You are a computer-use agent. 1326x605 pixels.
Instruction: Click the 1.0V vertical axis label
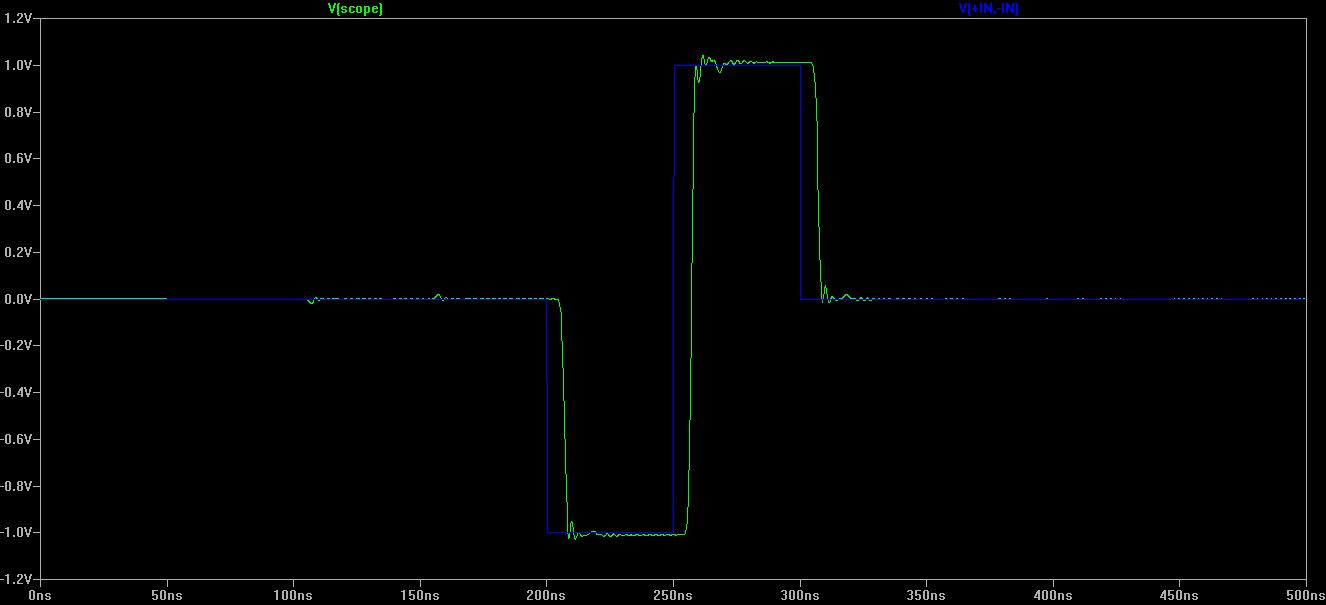[19, 66]
